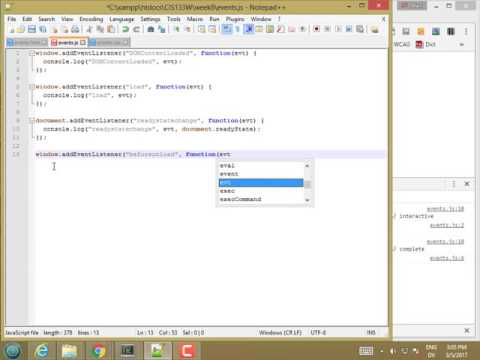
Task: Save the current file via toolbar
Action: tap(32, 30)
